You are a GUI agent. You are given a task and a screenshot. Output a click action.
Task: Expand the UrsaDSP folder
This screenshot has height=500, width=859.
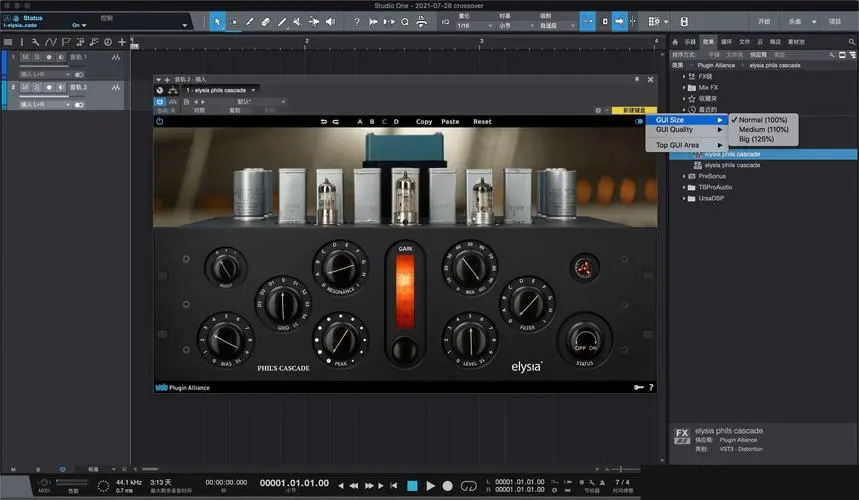pos(684,198)
